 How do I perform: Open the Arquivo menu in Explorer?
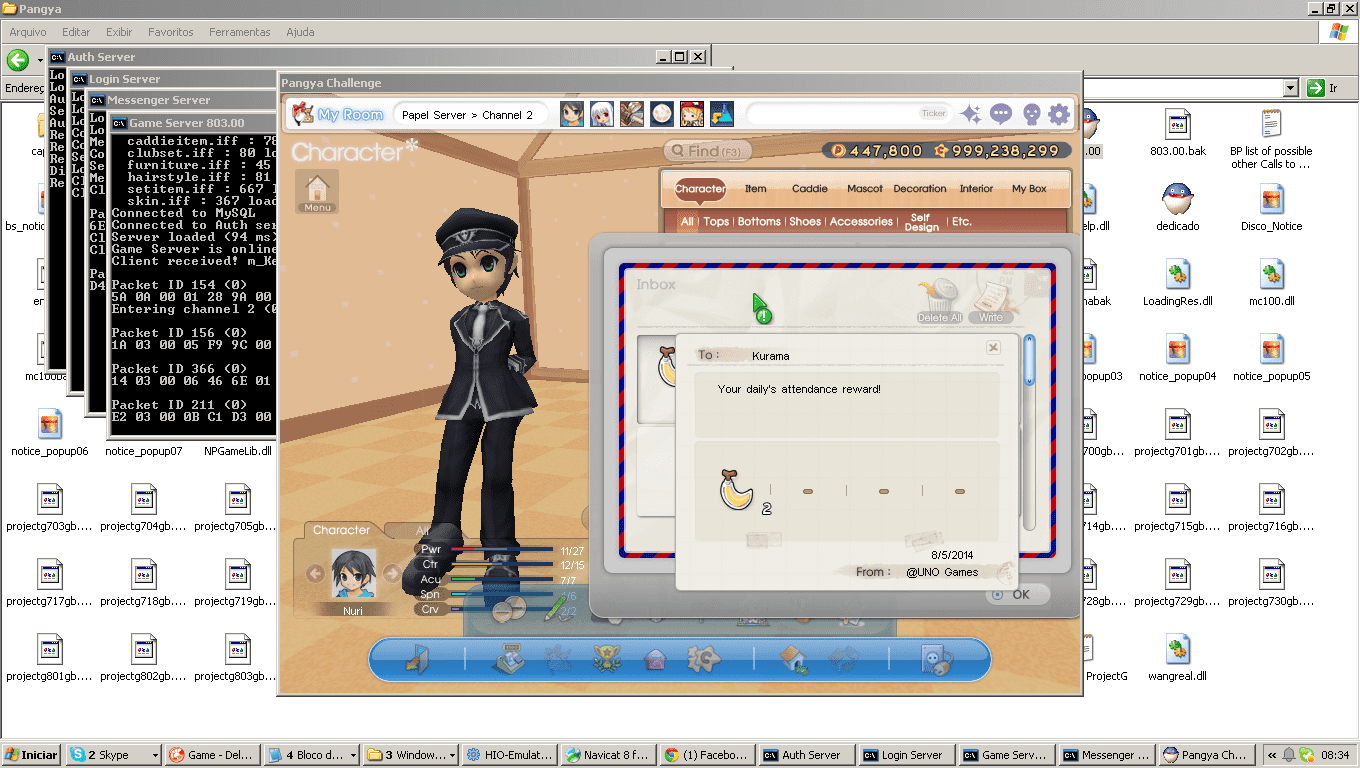point(28,32)
